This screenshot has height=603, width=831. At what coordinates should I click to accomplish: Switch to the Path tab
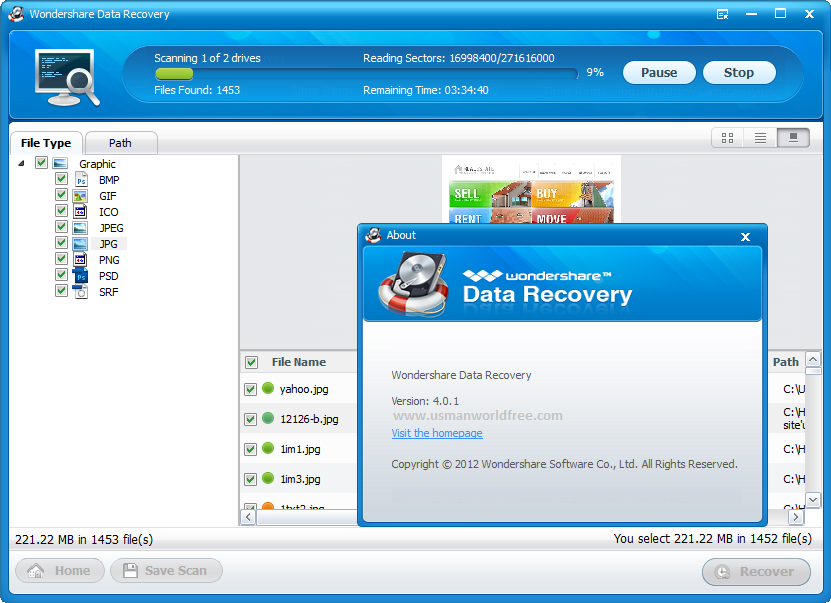click(x=121, y=143)
